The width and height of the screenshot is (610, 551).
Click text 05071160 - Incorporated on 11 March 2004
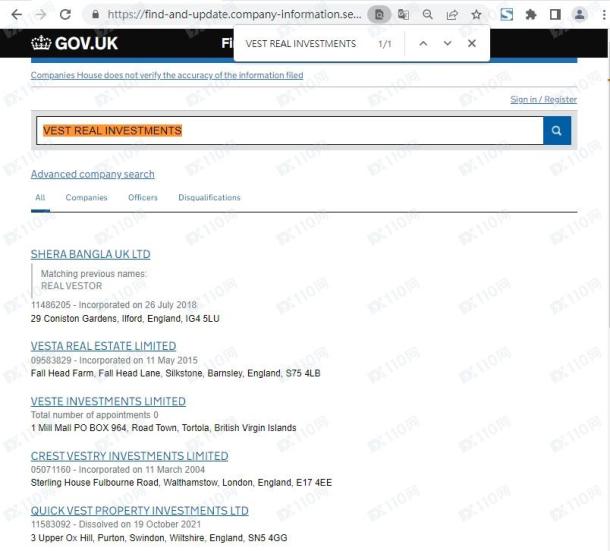click(x=118, y=470)
